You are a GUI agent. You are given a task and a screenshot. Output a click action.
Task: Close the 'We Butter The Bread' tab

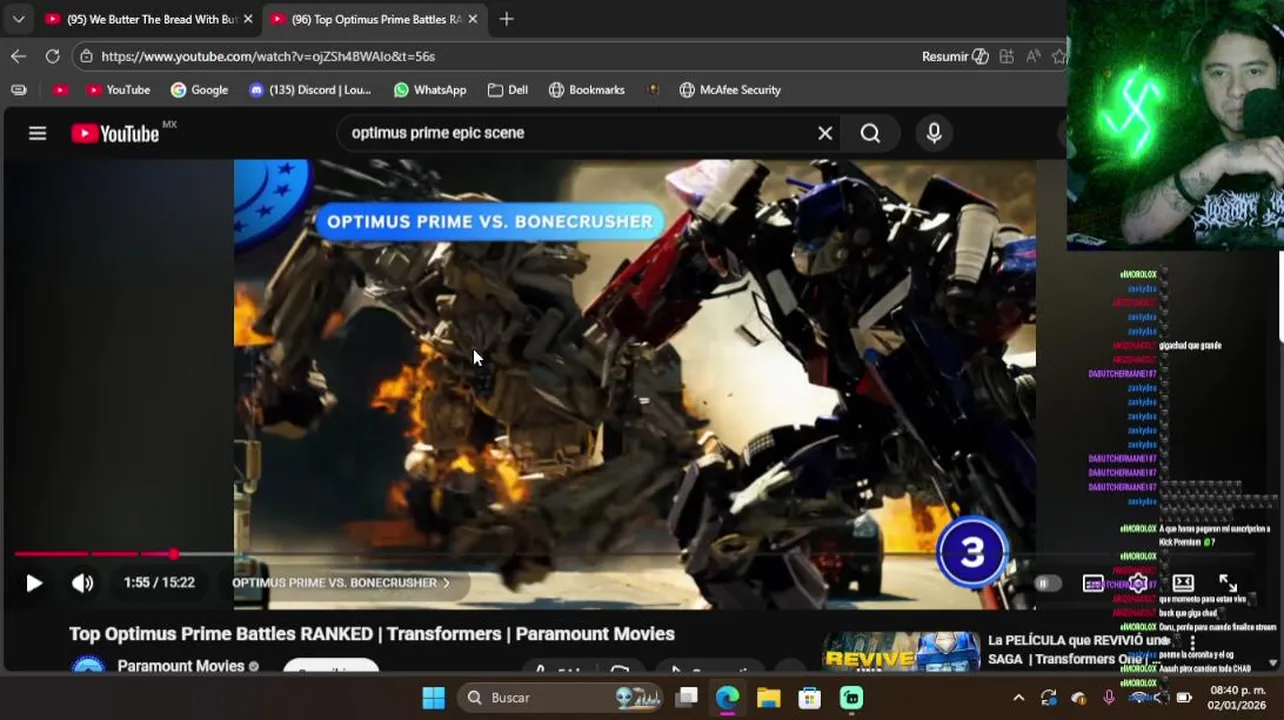(248, 19)
